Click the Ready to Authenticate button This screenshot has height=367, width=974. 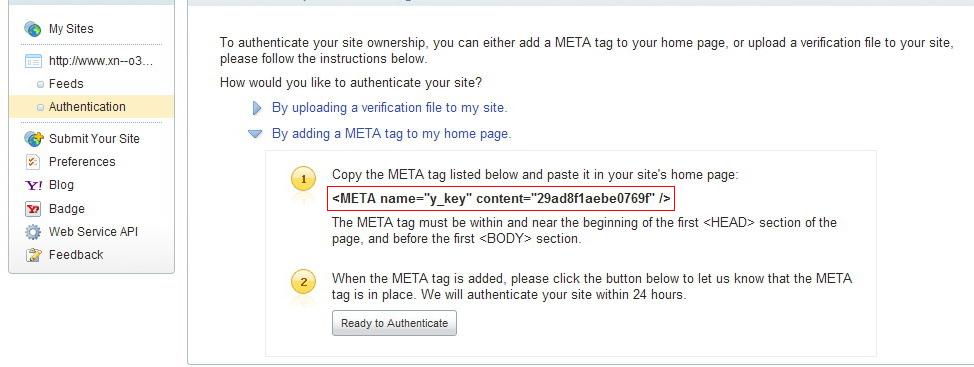click(394, 324)
